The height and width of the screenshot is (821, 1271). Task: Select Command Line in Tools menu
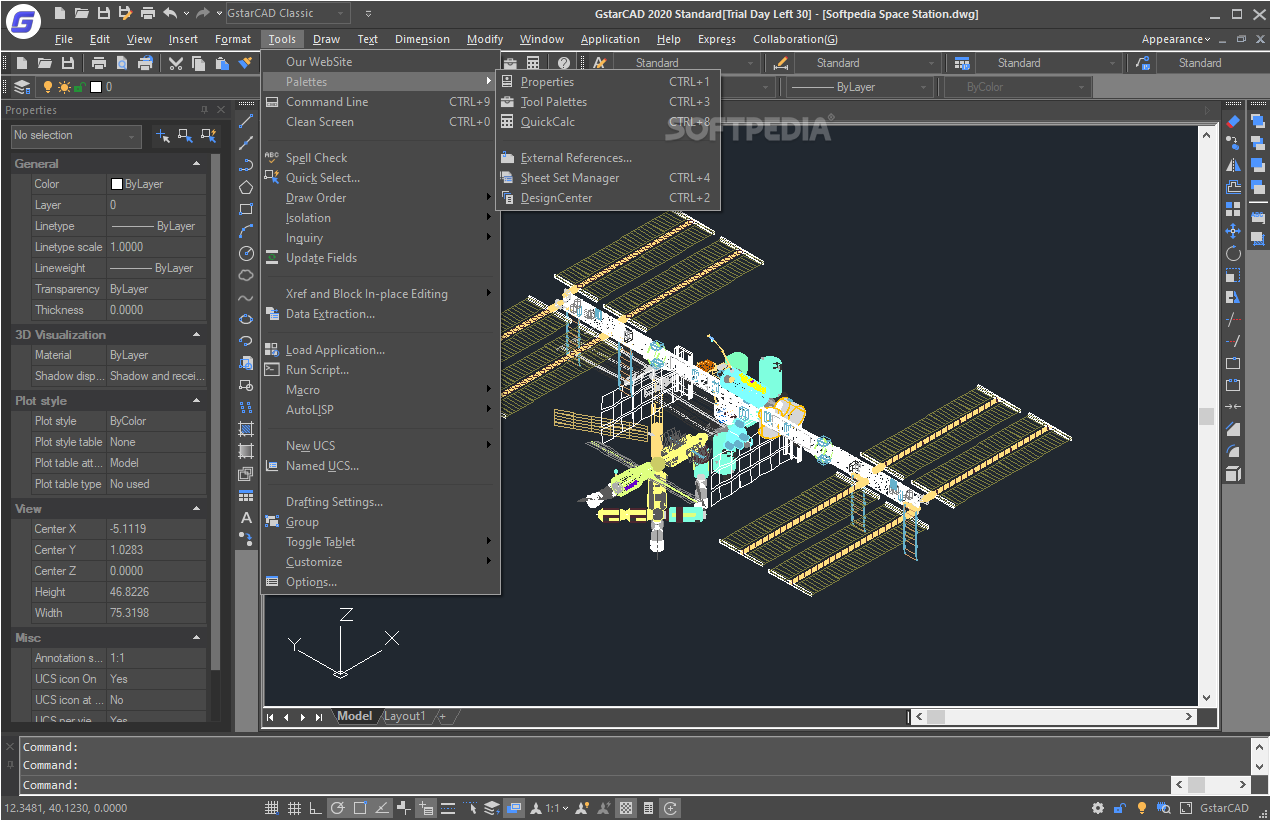[x=380, y=102]
